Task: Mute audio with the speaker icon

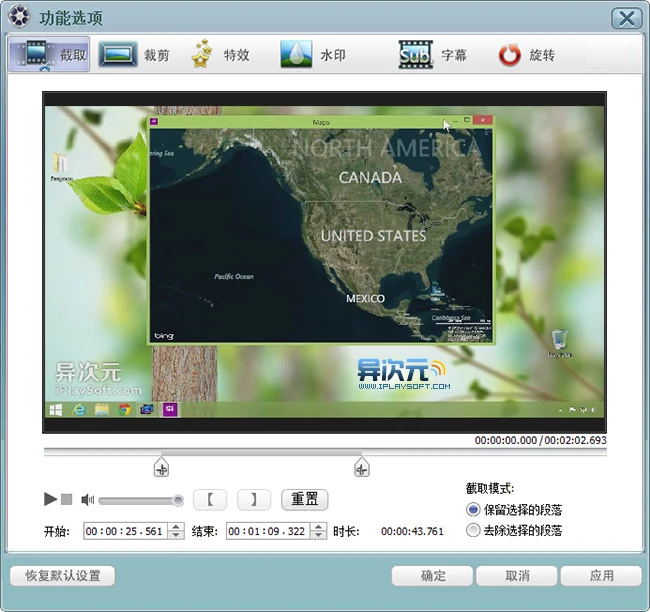Action: (x=87, y=500)
